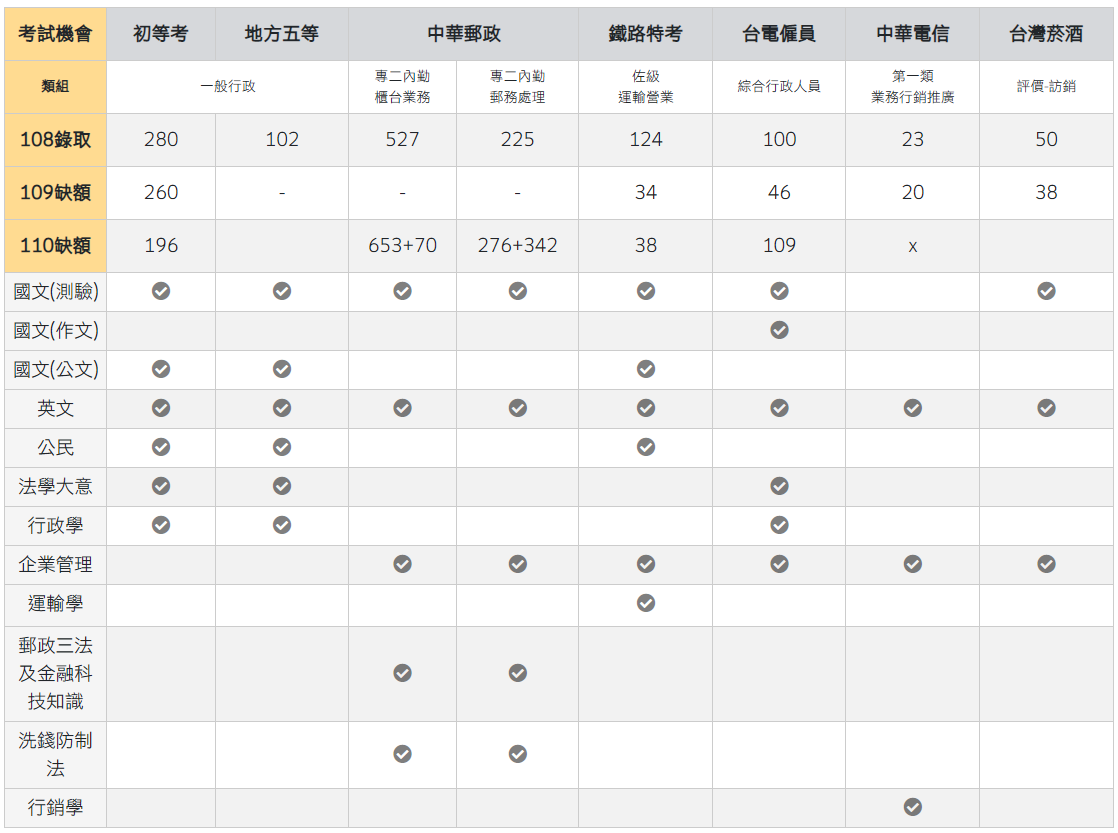Viewport: 1118px width, 833px height.
Task: Click the 法學大意 checkmark under 台電僱員
Action: pyautogui.click(x=779, y=486)
